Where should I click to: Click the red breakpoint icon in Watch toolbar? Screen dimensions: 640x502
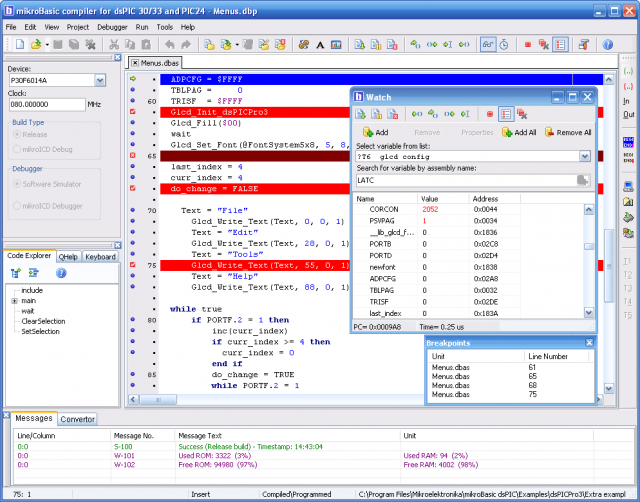[490, 114]
